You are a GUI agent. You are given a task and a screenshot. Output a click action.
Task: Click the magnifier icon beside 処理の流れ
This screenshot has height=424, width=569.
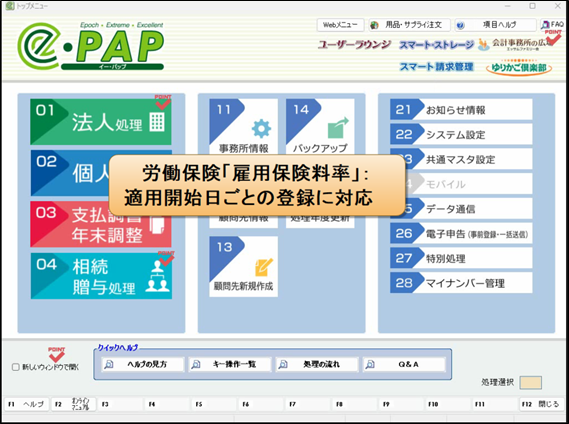[x=283, y=364]
